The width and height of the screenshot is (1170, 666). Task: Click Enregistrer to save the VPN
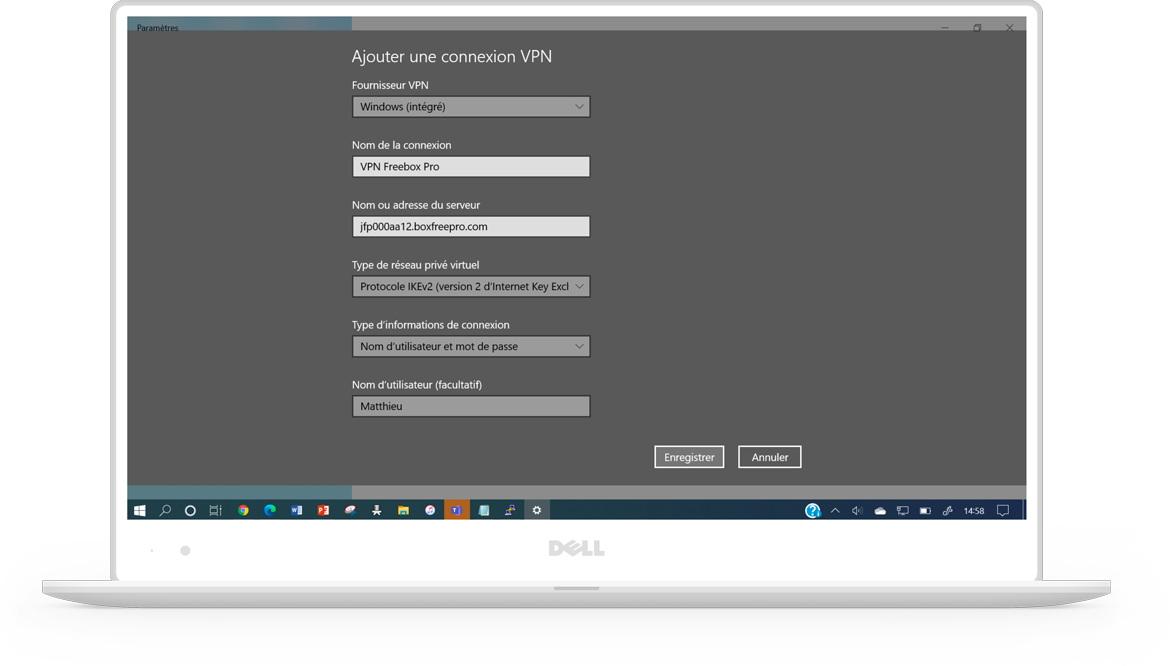pyautogui.click(x=689, y=457)
